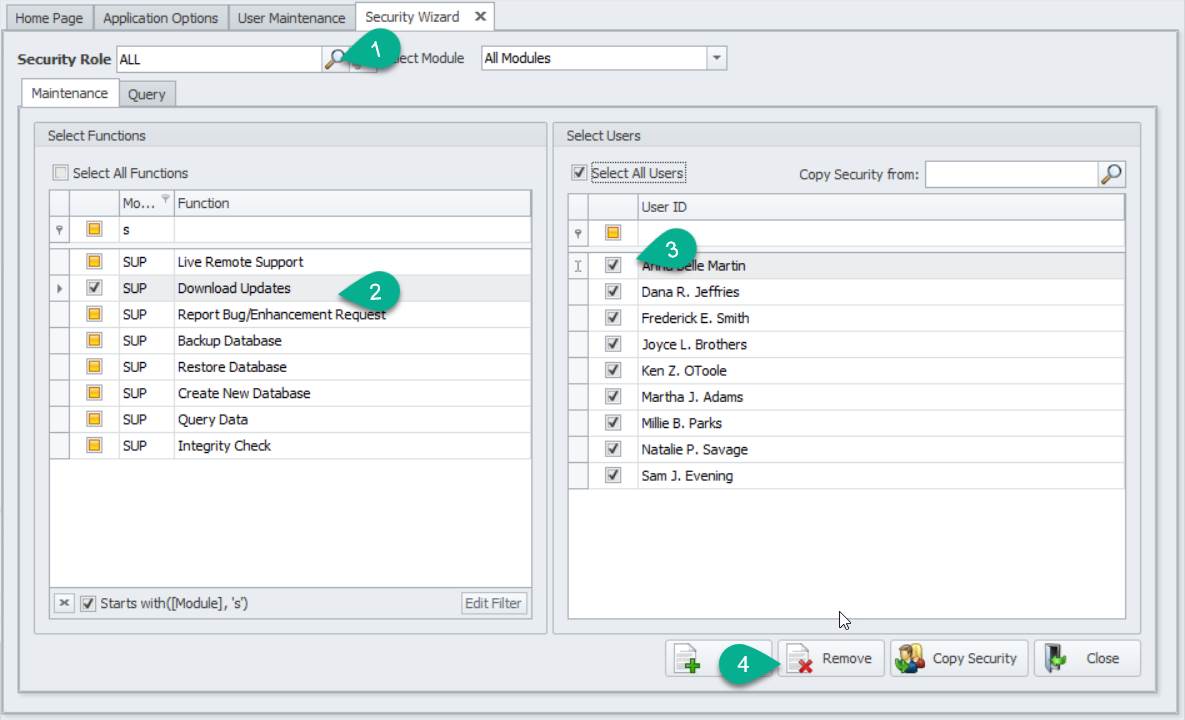1185x720 pixels.
Task: Click the Copy Security from magnifier icon
Action: pyautogui.click(x=1111, y=174)
